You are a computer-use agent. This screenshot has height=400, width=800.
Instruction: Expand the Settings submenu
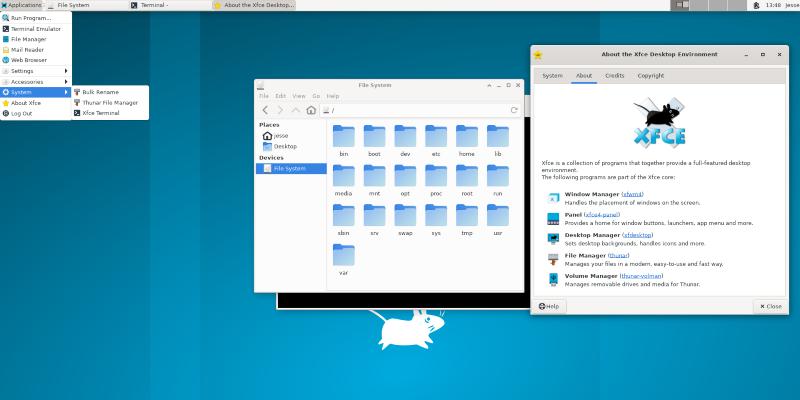pyautogui.click(x=36, y=71)
